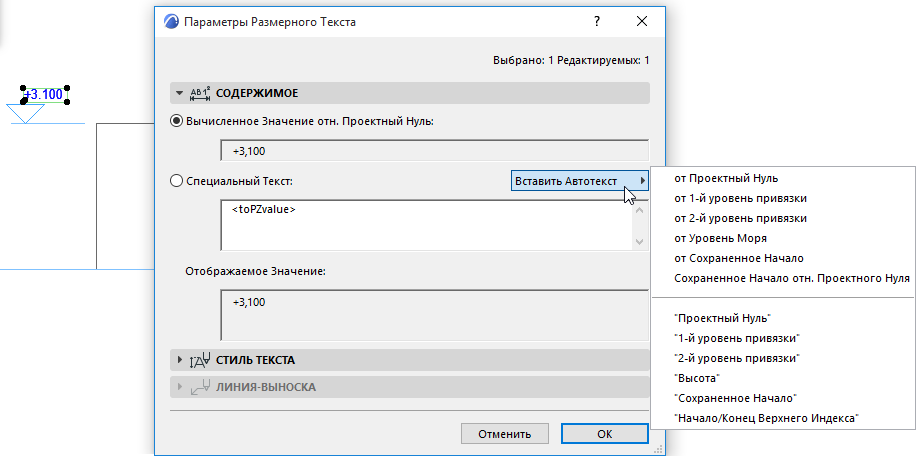Choose от Уровень Моря menu item

point(721,238)
